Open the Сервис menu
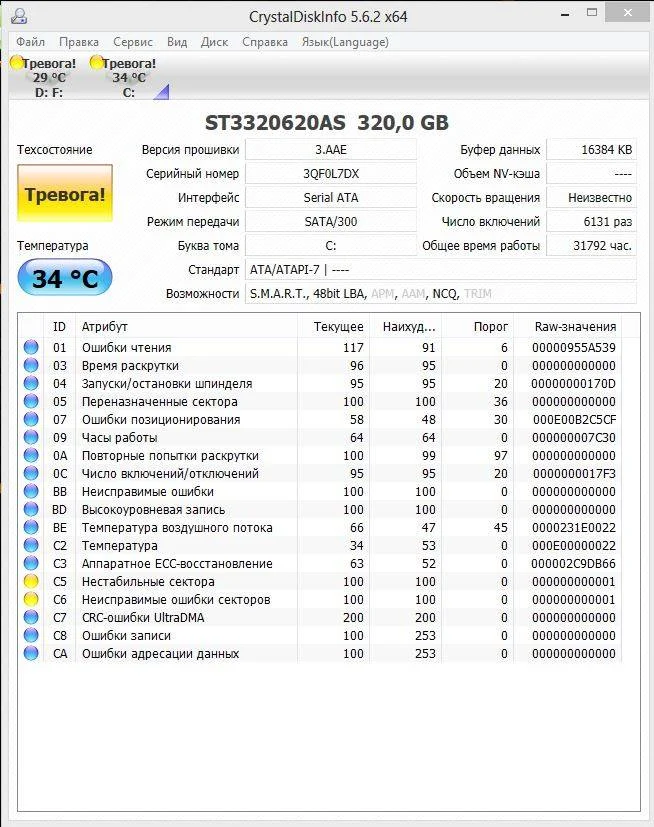Screen dimensions: 654x827 [x=132, y=42]
